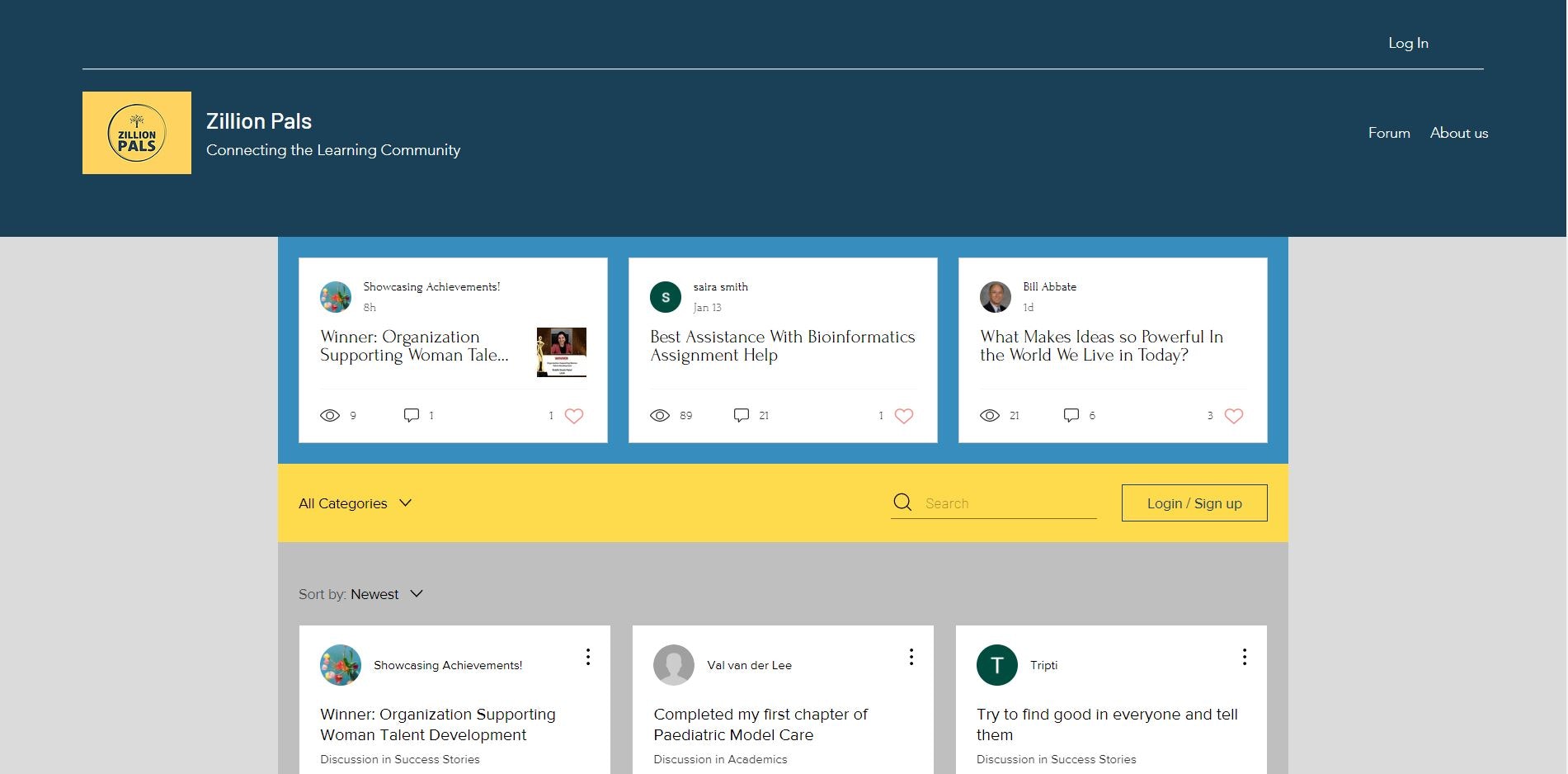
Task: Click the Bill Abbate author name
Action: (1050, 287)
